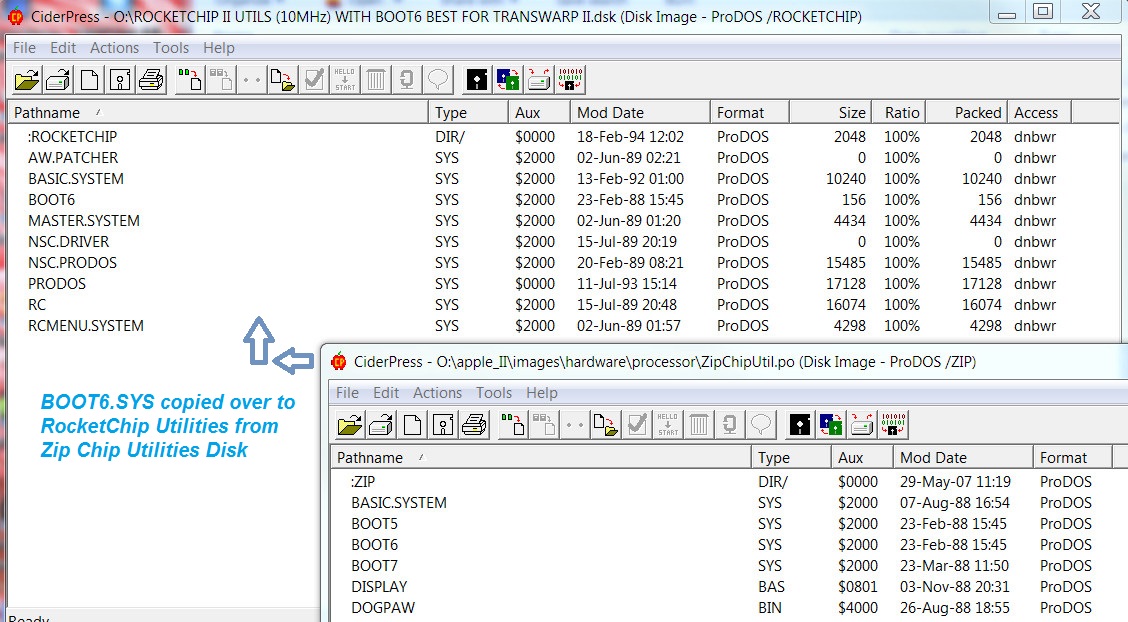Viewport: 1128px width, 622px height.
Task: Select NSC.PRODOS file row
Action: [x=542, y=262]
